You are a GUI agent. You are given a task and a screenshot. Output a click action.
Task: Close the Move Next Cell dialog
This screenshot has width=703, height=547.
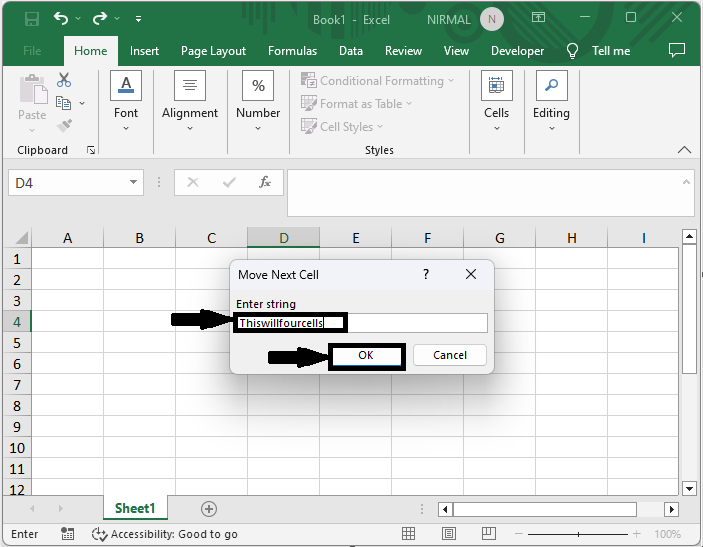(x=471, y=274)
